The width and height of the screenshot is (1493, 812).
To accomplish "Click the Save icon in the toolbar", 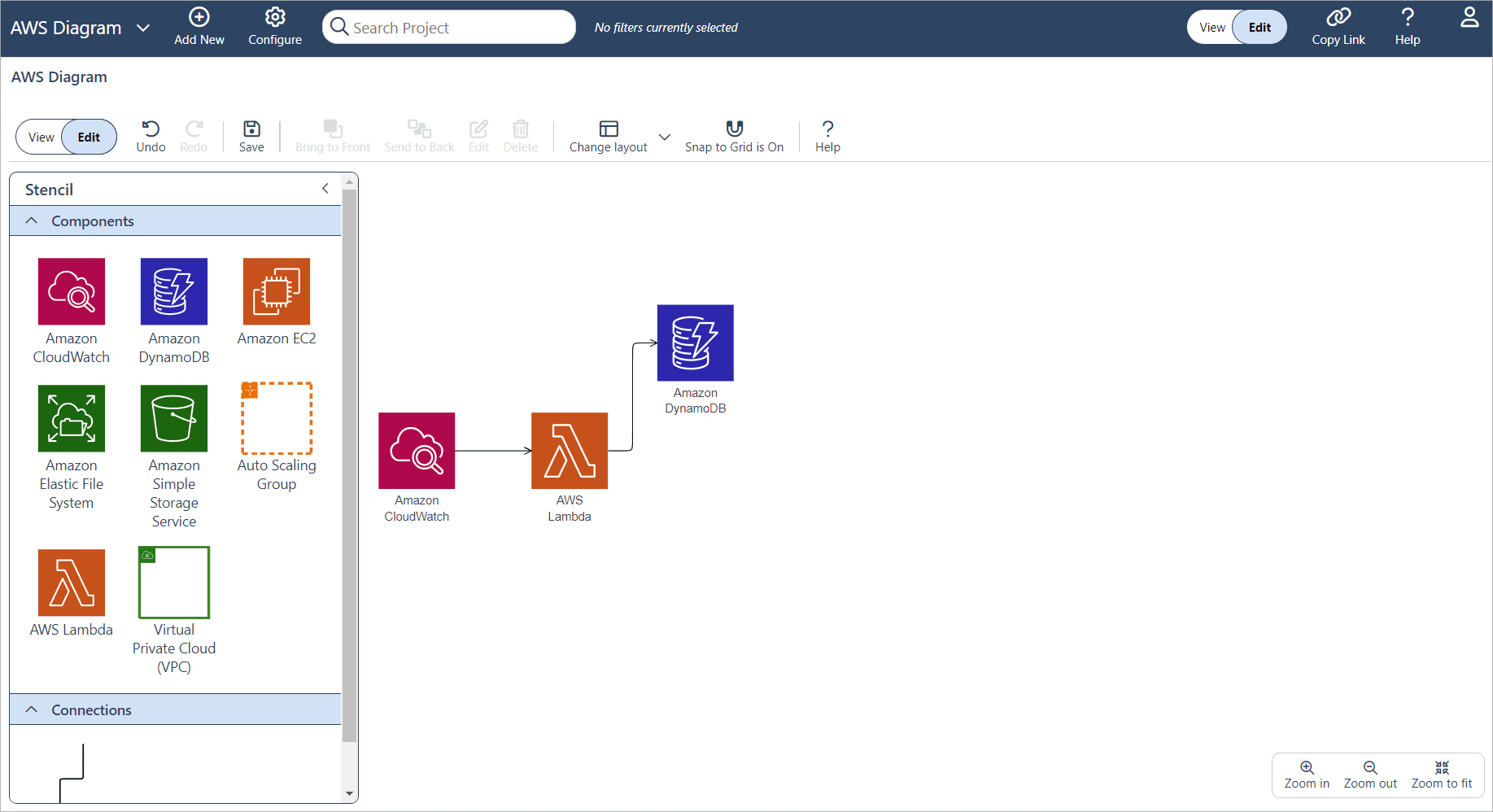I will (x=251, y=136).
